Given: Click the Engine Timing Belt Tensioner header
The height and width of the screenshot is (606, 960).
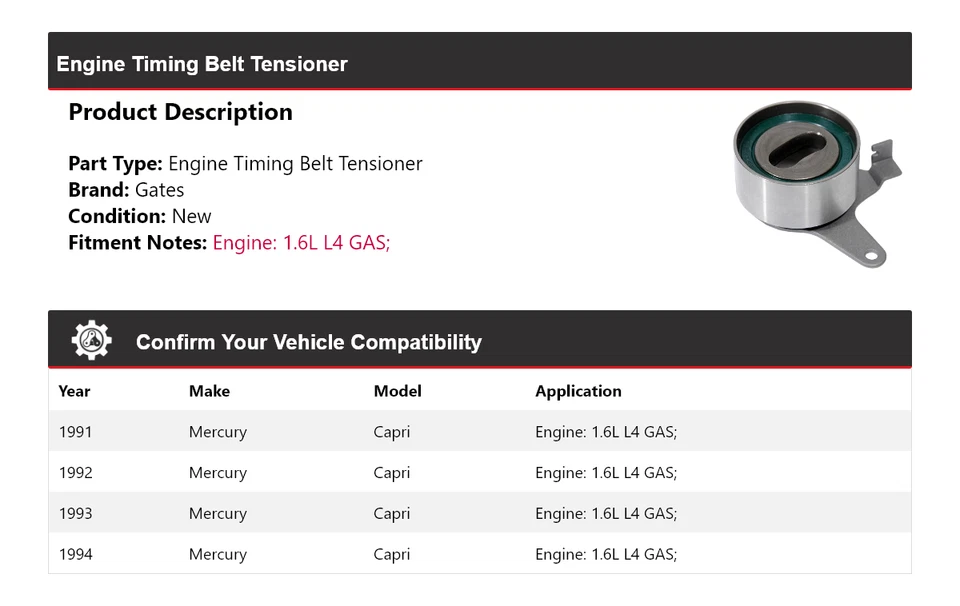Looking at the screenshot, I should tap(202, 64).
